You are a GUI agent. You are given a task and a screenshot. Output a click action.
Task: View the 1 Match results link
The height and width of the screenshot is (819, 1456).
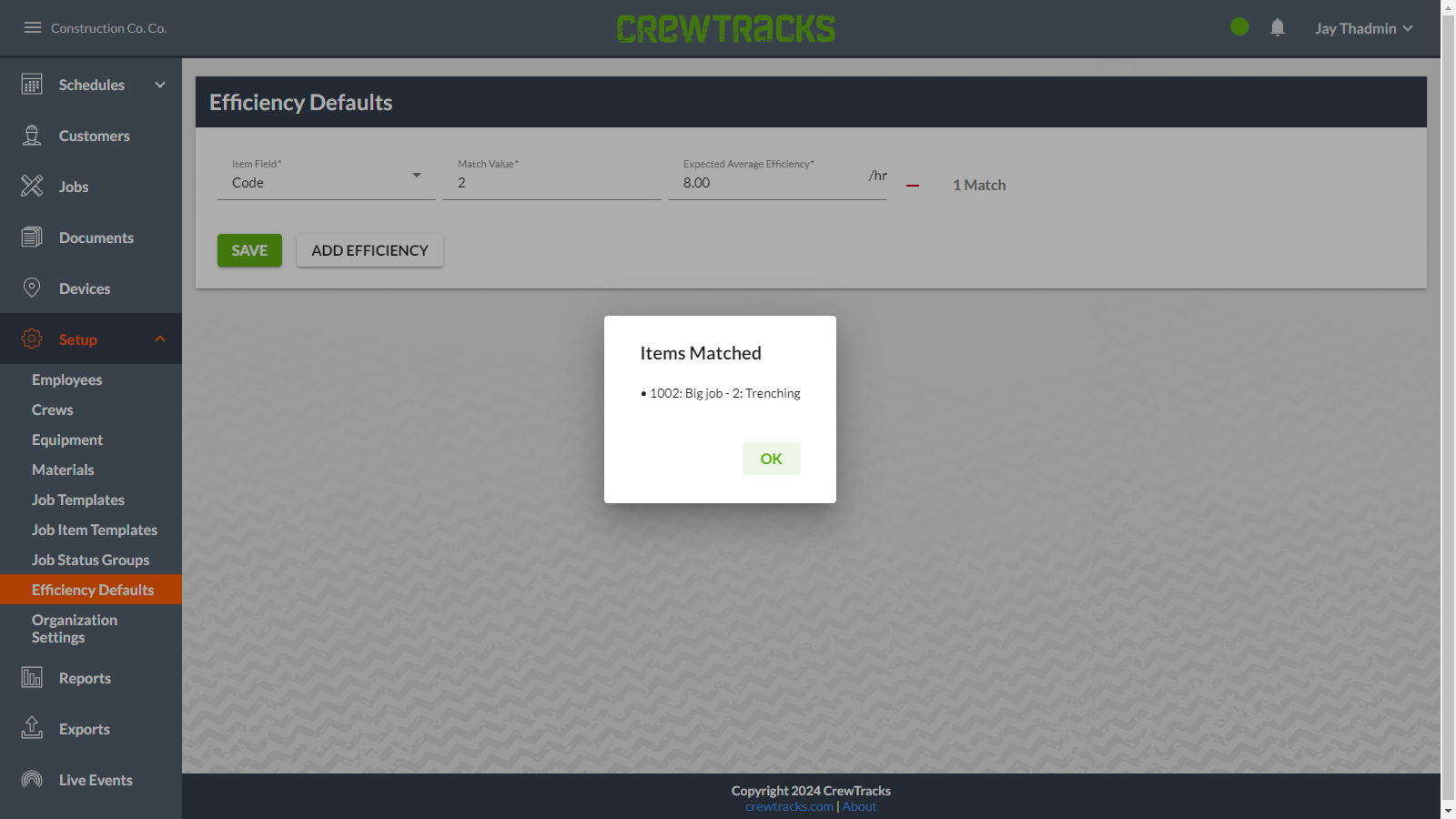pos(979,185)
